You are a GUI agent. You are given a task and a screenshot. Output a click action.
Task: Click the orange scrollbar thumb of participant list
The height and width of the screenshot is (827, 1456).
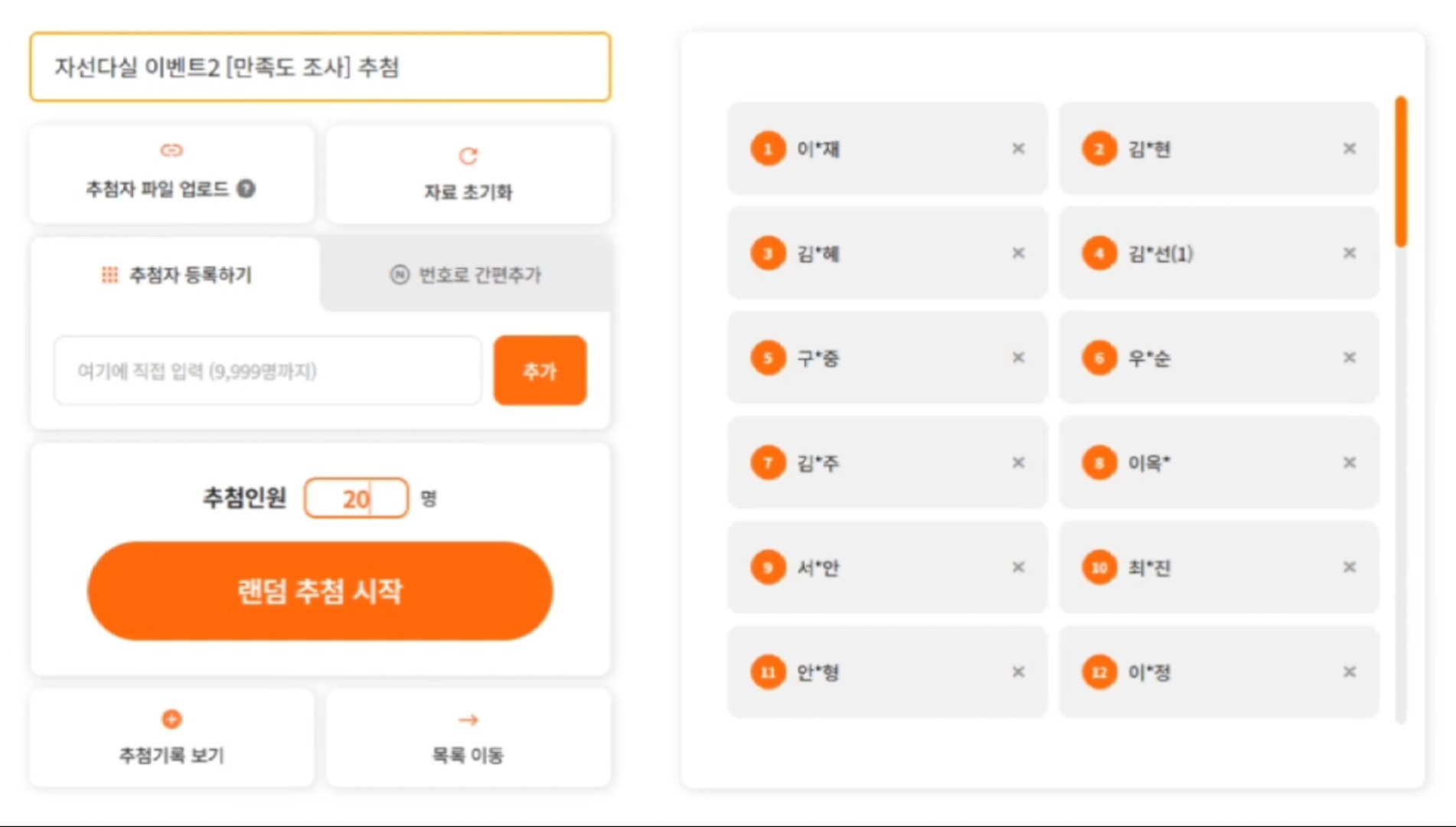click(1401, 172)
